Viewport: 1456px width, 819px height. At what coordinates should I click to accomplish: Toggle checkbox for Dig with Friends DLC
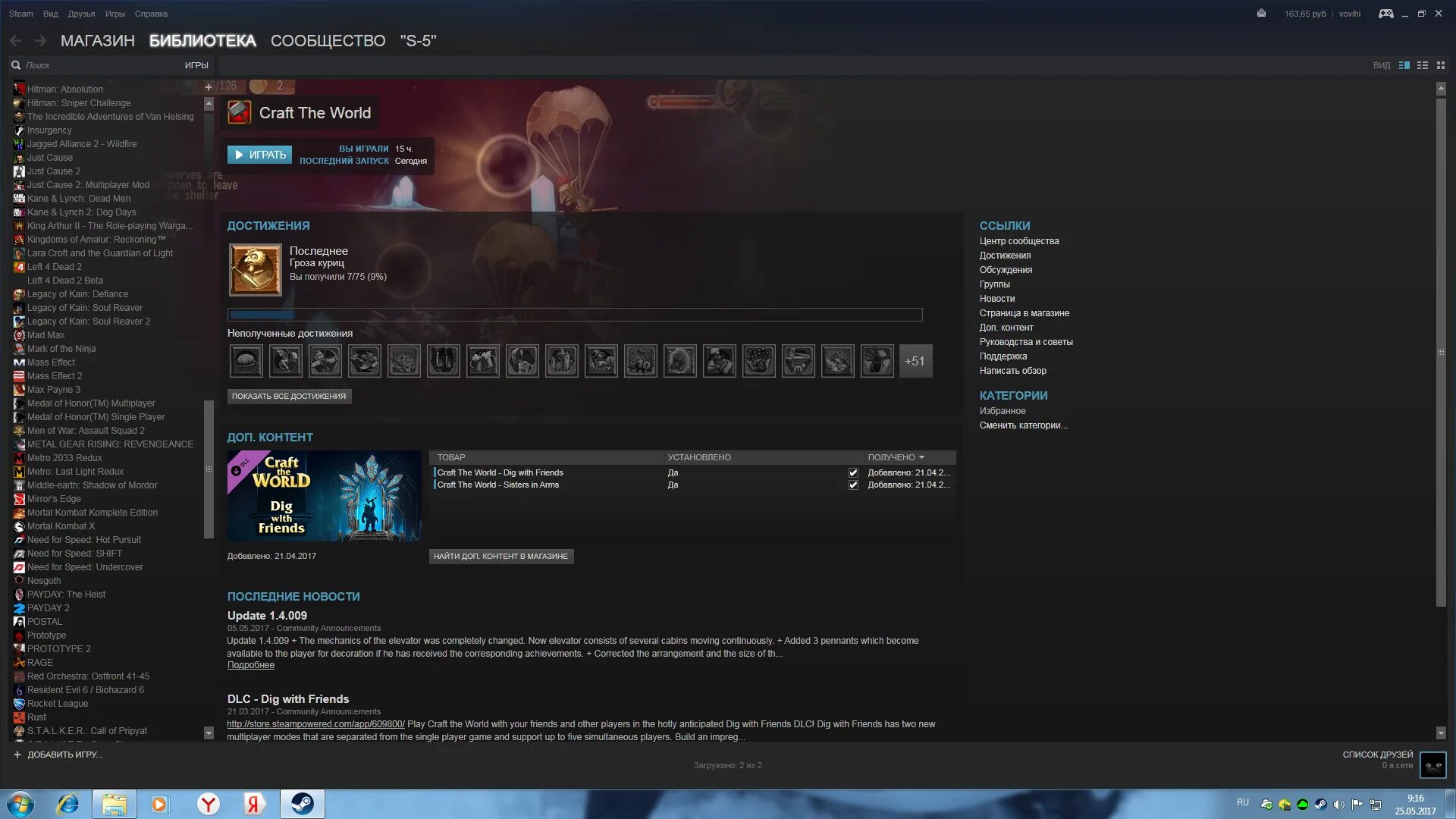854,472
